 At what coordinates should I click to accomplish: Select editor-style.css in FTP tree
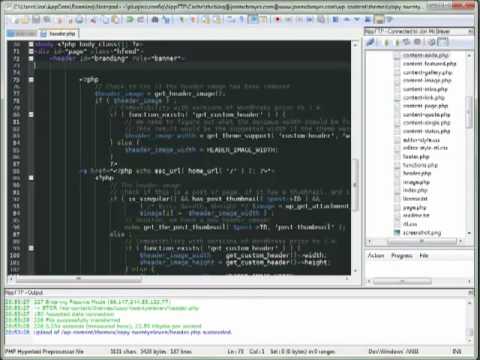[x=421, y=140]
